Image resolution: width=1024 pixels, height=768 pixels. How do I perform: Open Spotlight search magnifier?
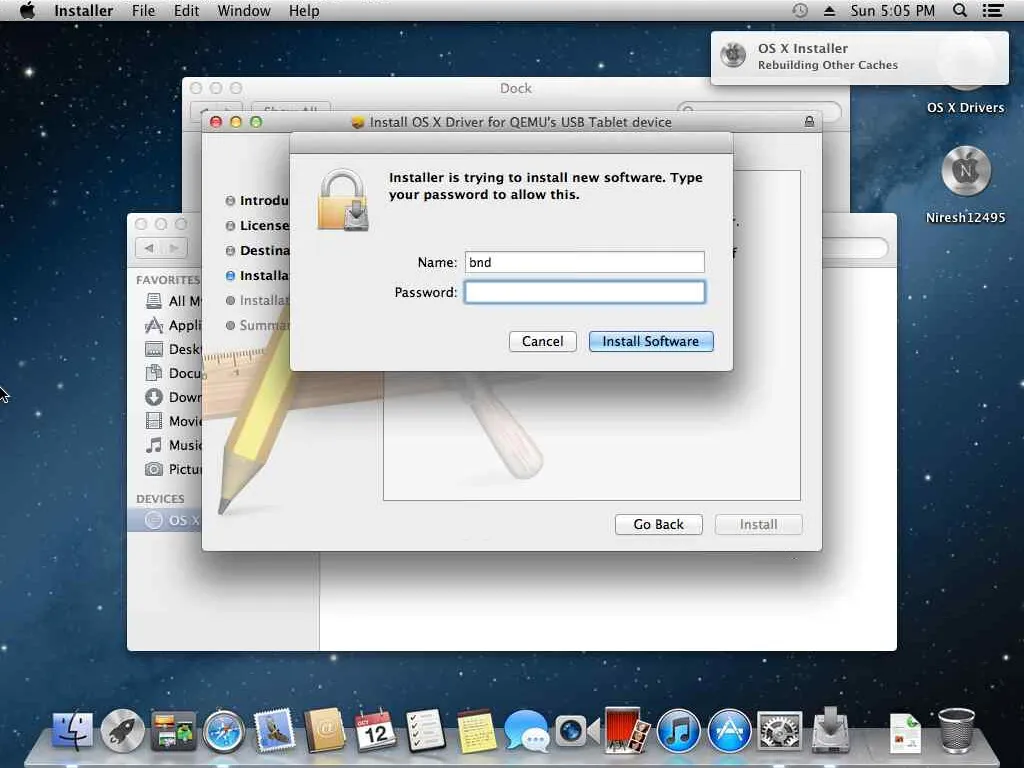click(x=960, y=10)
